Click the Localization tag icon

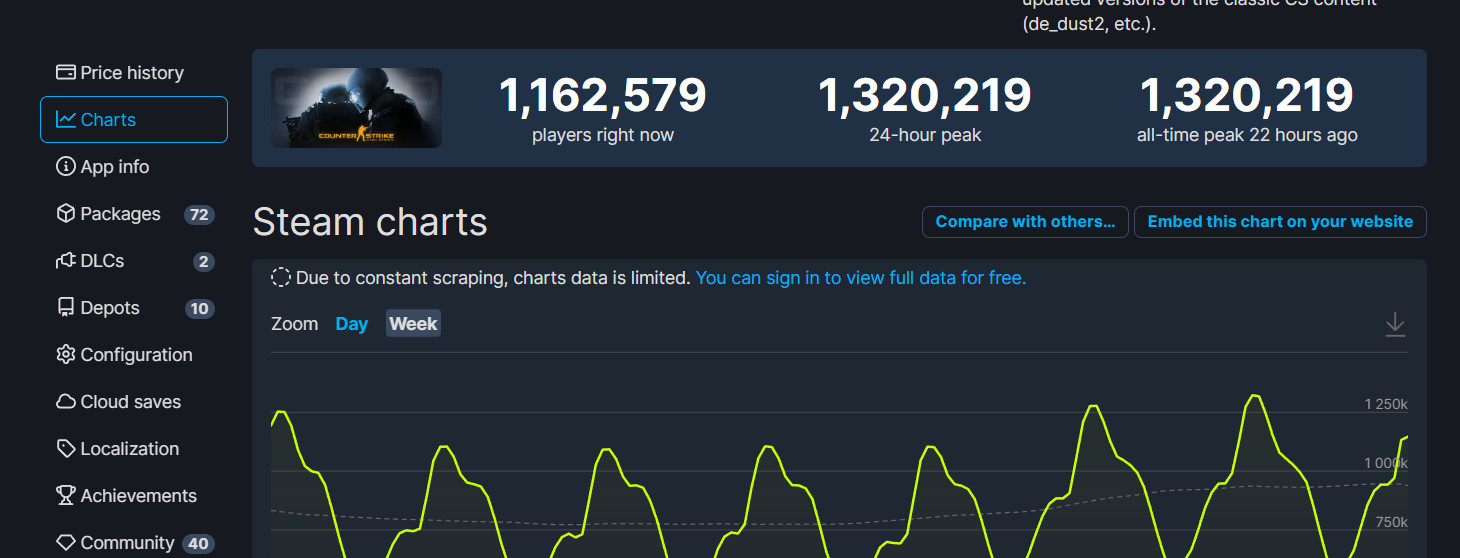pyautogui.click(x=66, y=449)
